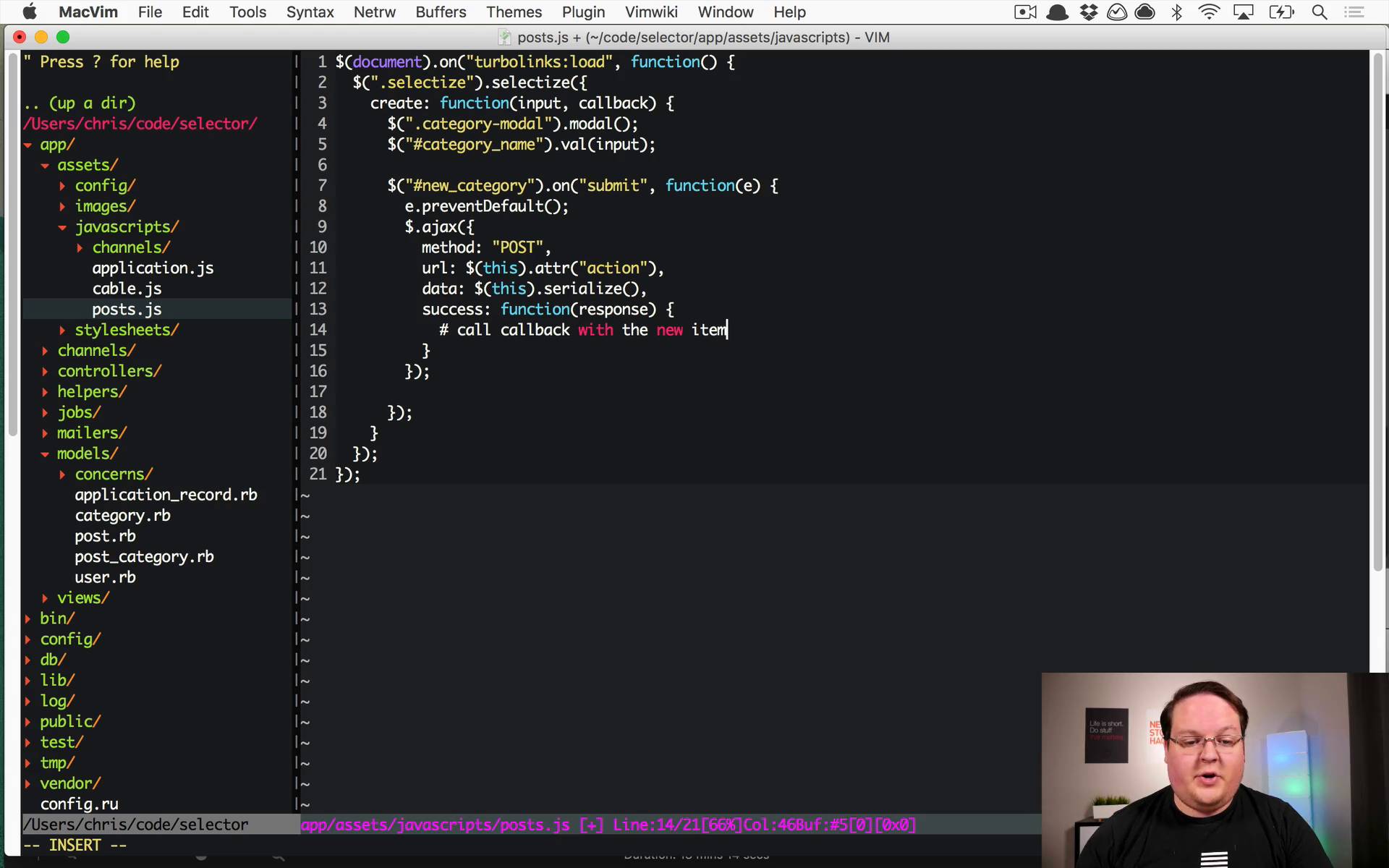Screen dimensions: 1389x868
Task: Expand the views/ folder
Action: click(x=45, y=598)
